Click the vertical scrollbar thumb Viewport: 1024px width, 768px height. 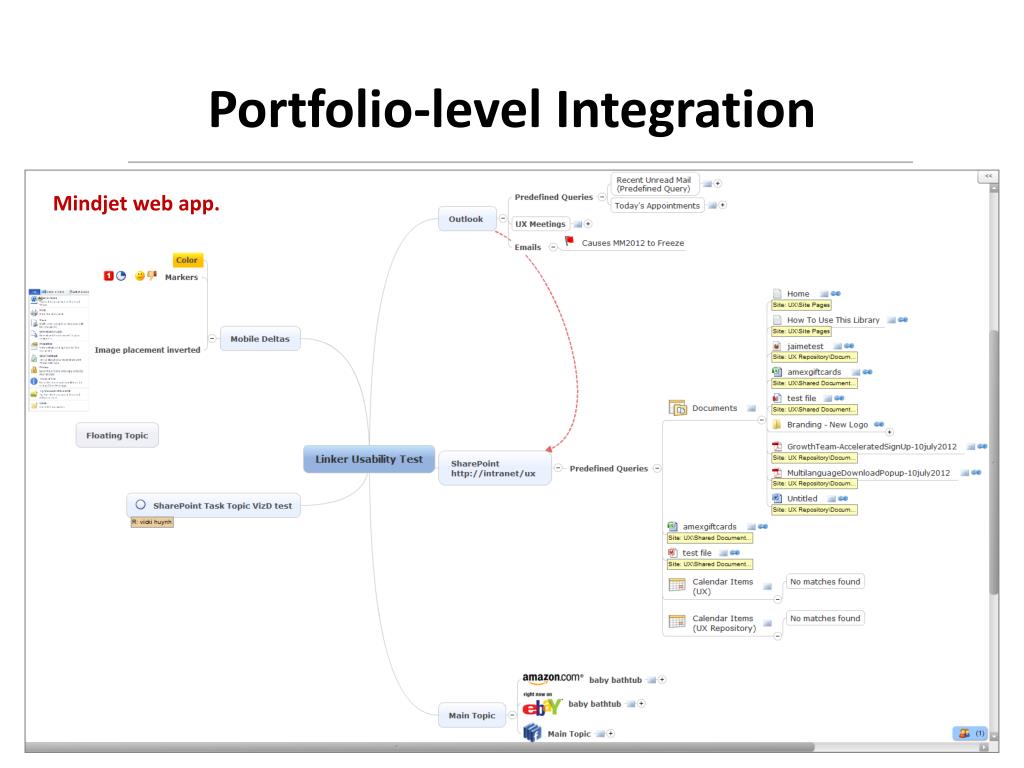(x=994, y=461)
